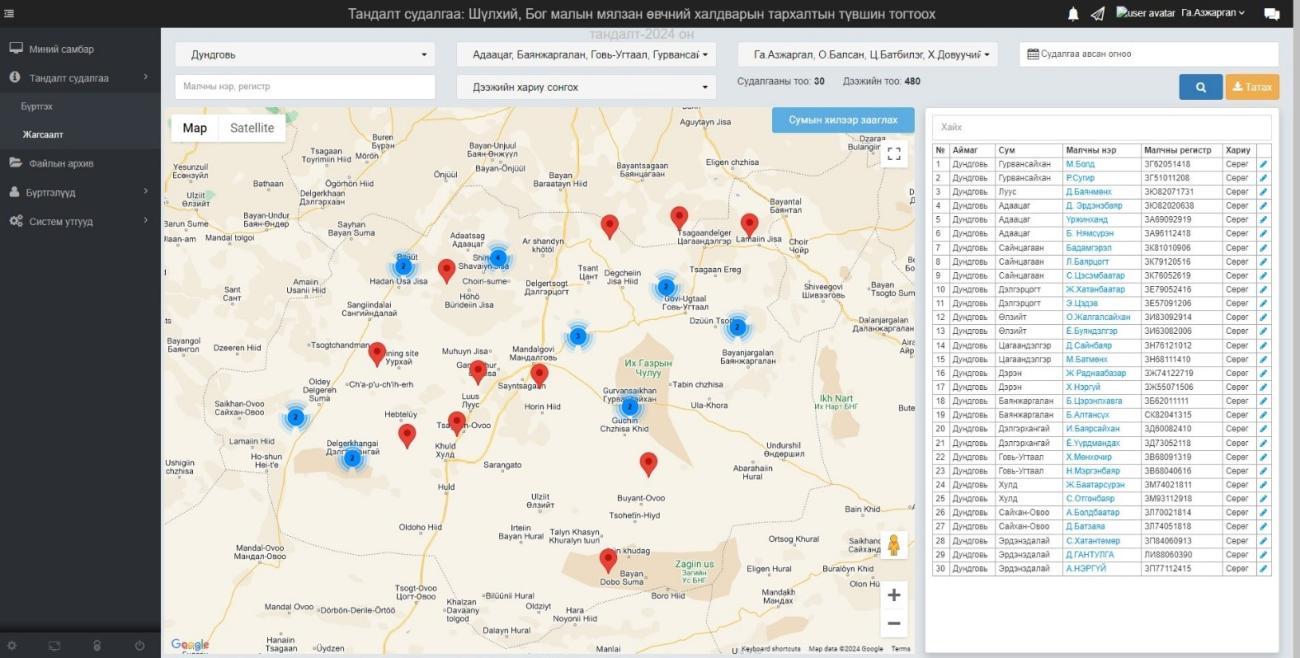The height and width of the screenshot is (658, 1300).
Task: Click the orange Татах download button
Action: tap(1252, 87)
